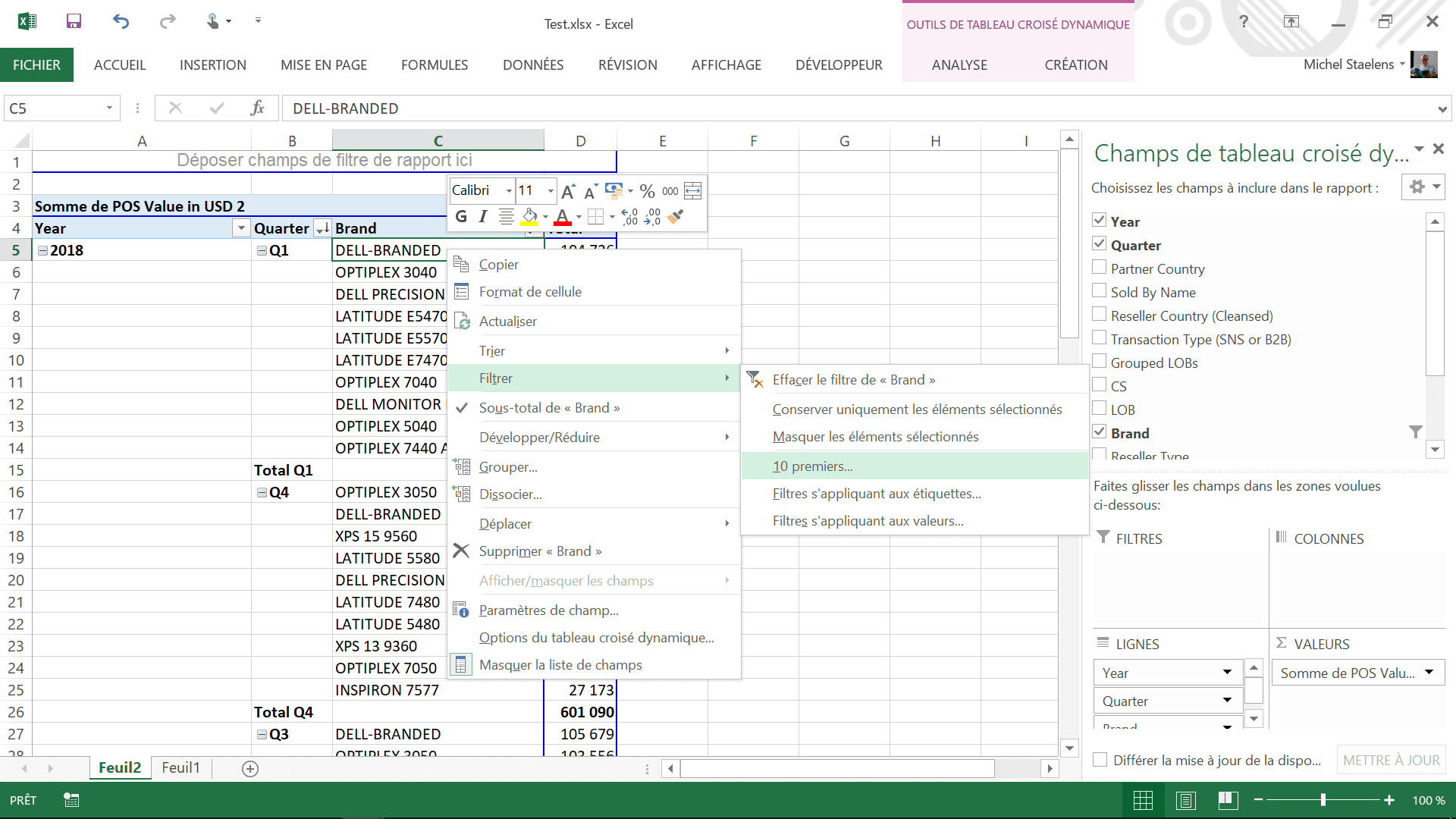The height and width of the screenshot is (819, 1456).
Task: Switch to page layout view in status bar
Action: pyautogui.click(x=1186, y=800)
